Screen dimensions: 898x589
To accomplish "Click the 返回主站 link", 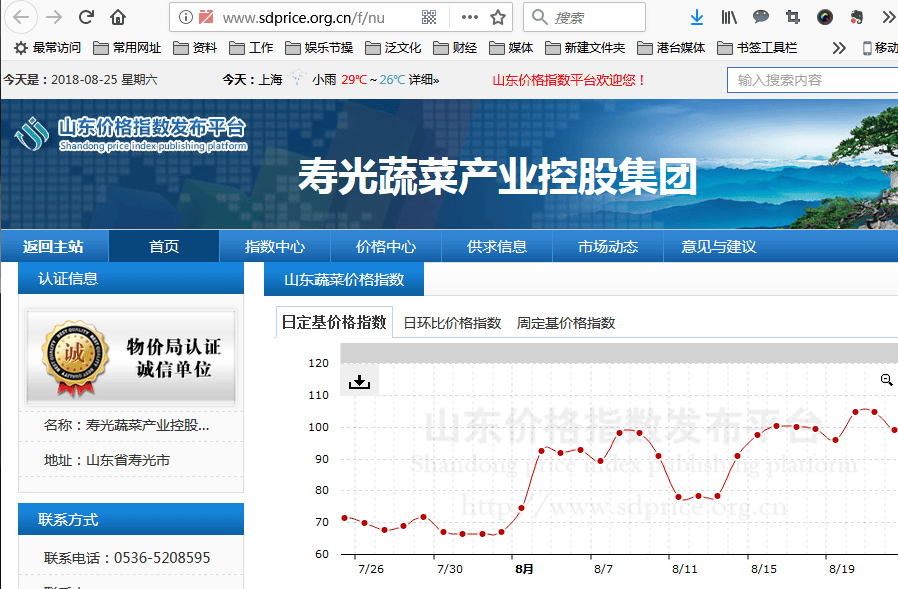I will 54,247.
